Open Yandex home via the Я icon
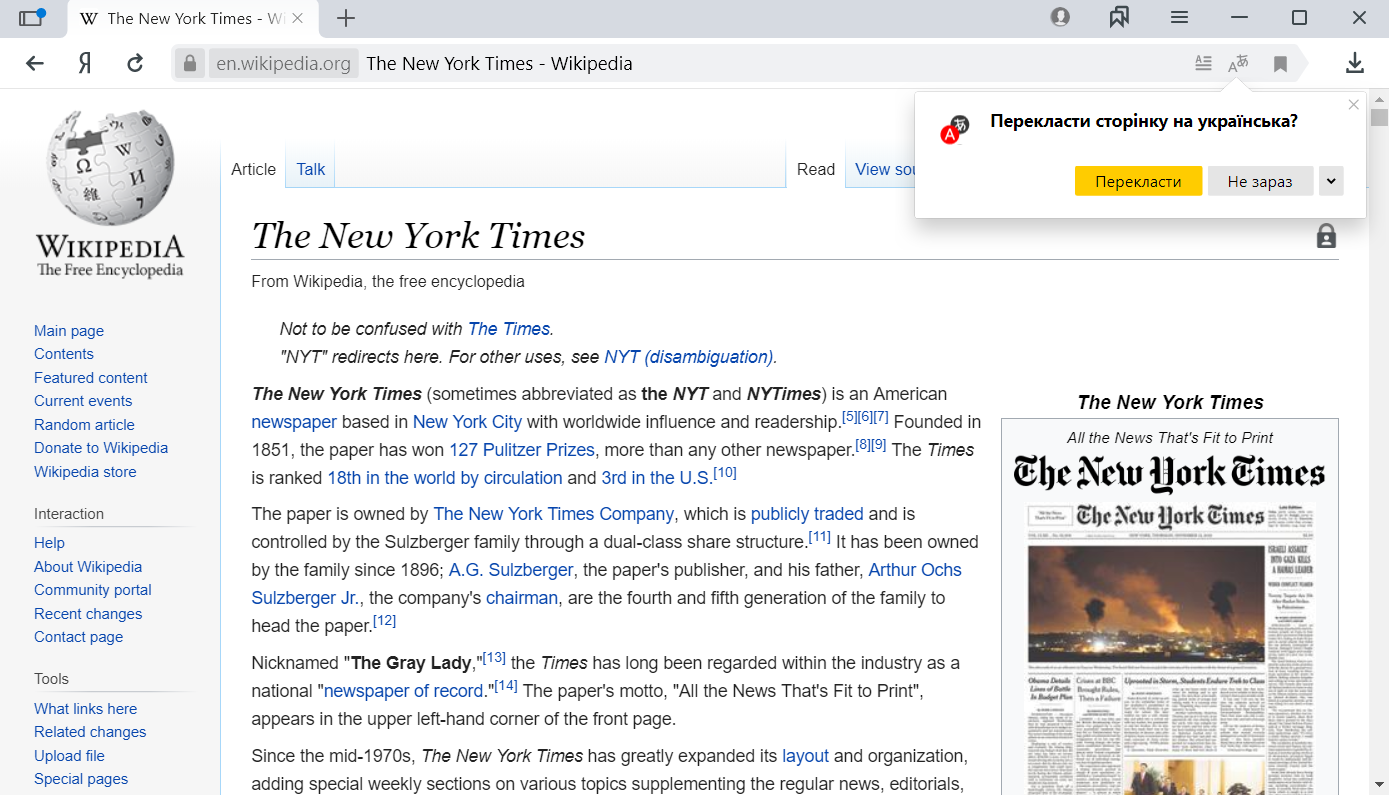This screenshot has height=795, width=1389. [85, 63]
